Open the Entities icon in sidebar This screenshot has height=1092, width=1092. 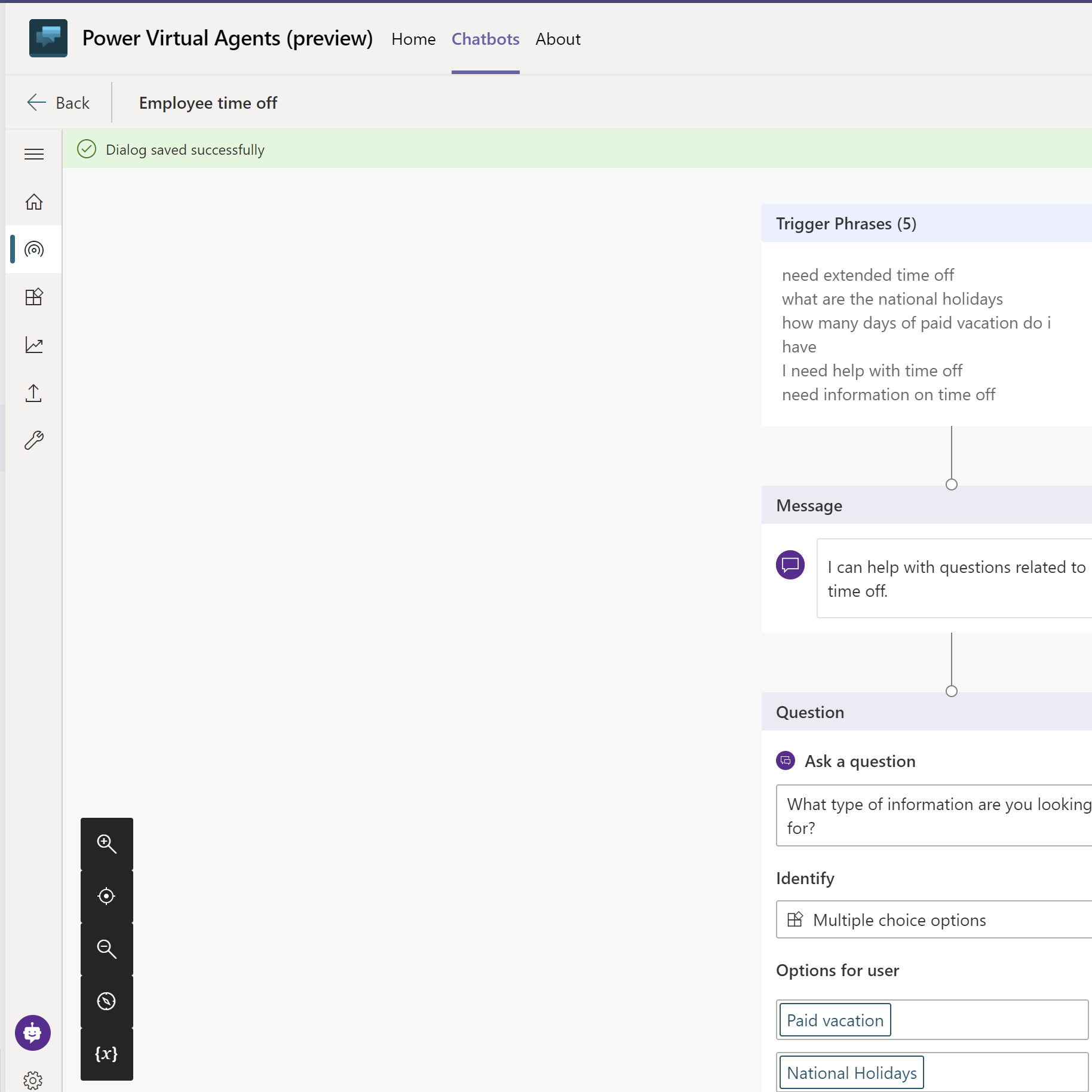tap(34, 297)
